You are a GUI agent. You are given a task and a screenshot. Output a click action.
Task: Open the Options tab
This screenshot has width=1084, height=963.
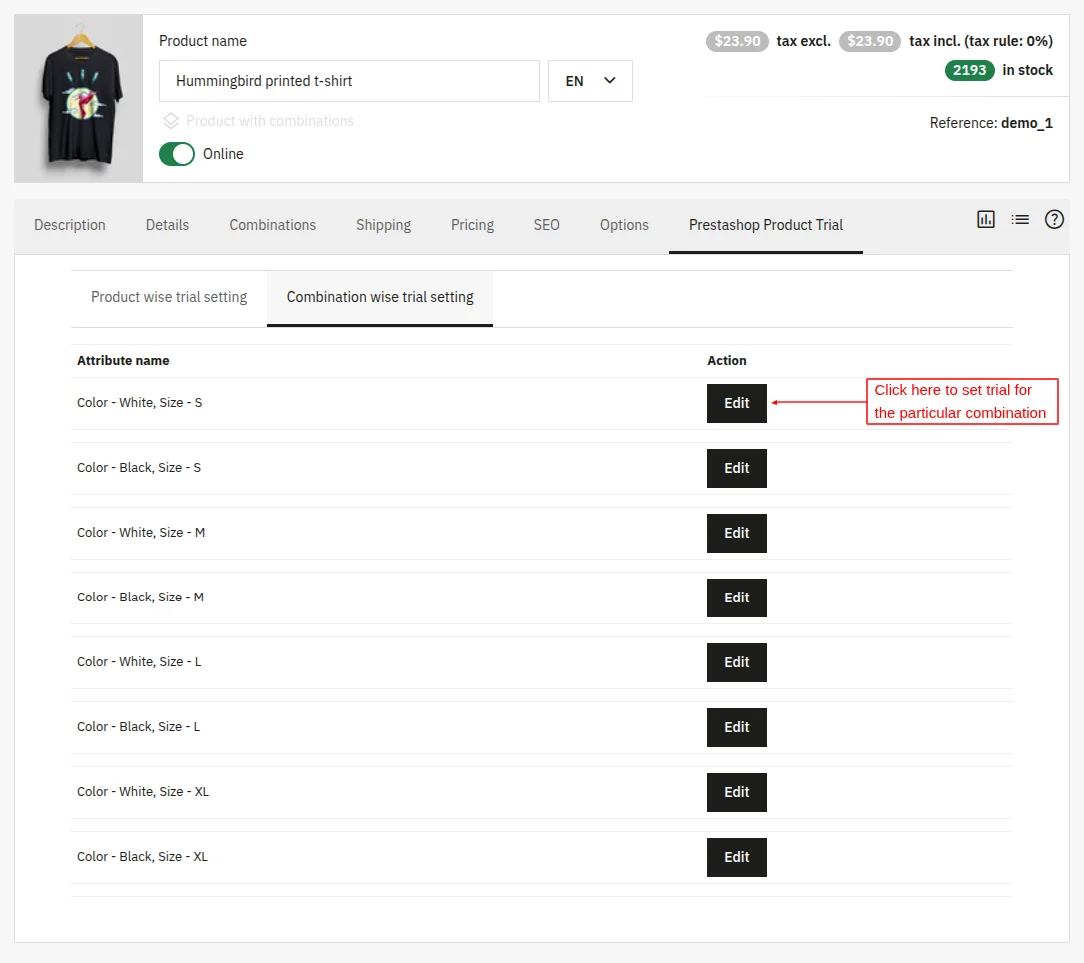(624, 225)
